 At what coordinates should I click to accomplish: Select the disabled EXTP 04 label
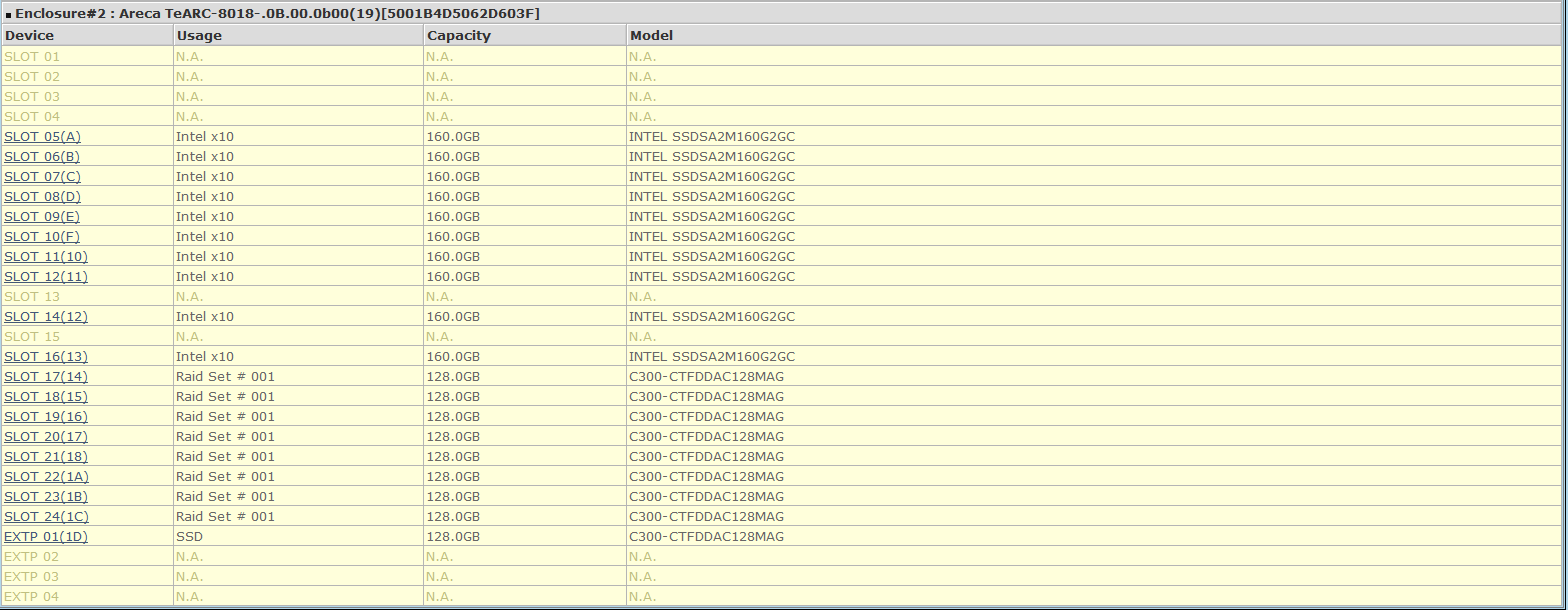[x=32, y=596]
